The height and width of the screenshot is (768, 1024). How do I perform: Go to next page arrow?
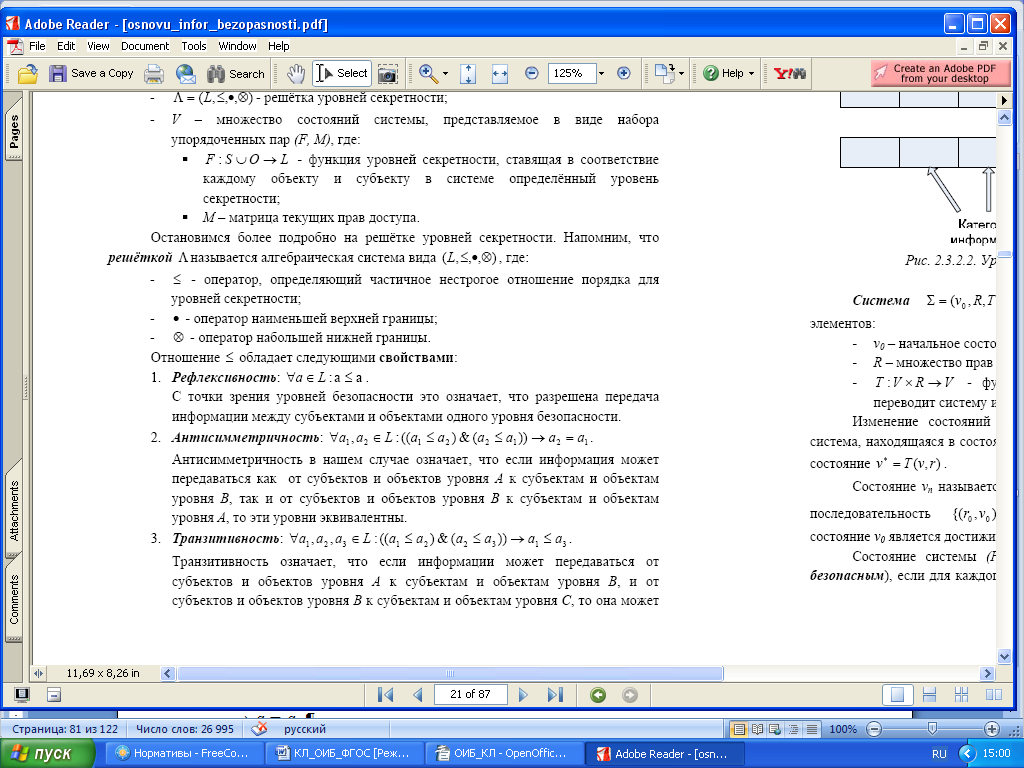pyautogui.click(x=523, y=694)
